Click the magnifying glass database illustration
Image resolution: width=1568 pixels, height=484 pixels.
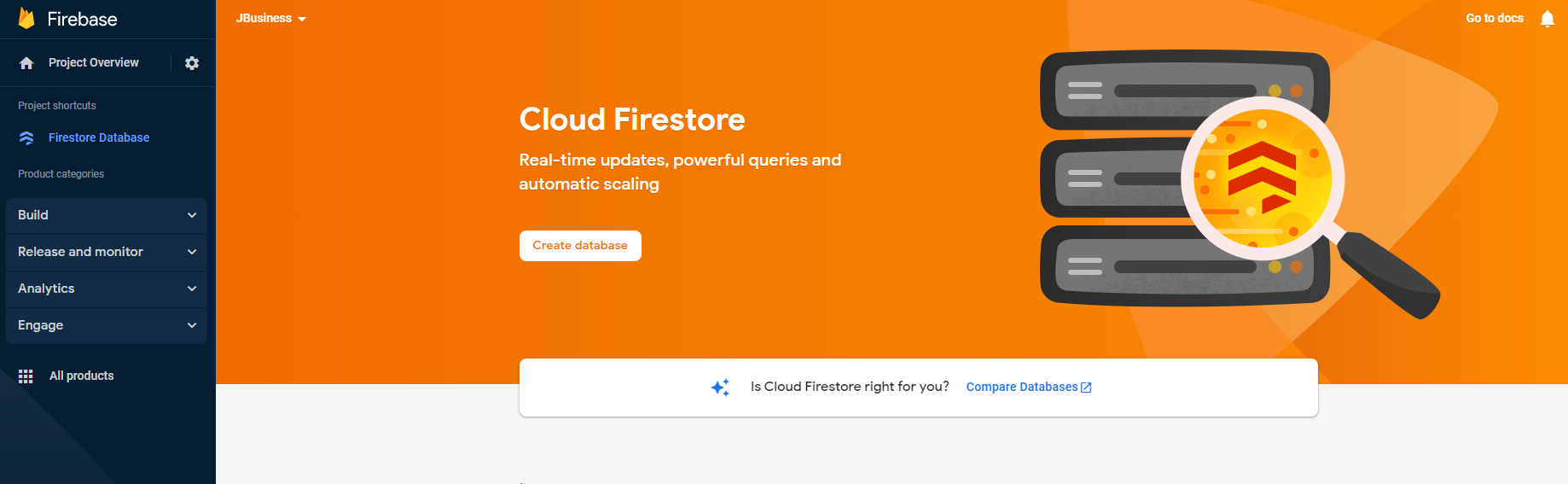1261,179
